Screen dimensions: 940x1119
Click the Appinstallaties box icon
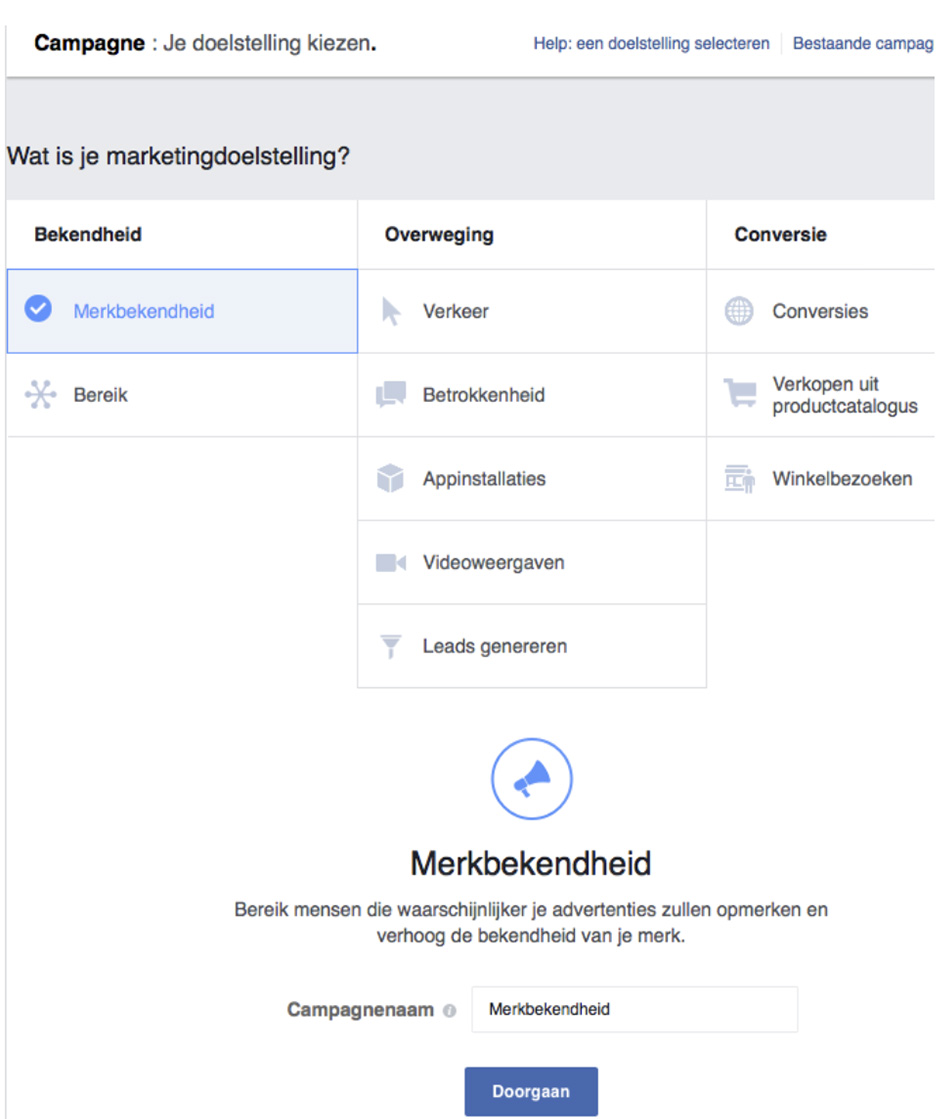[x=390, y=478]
